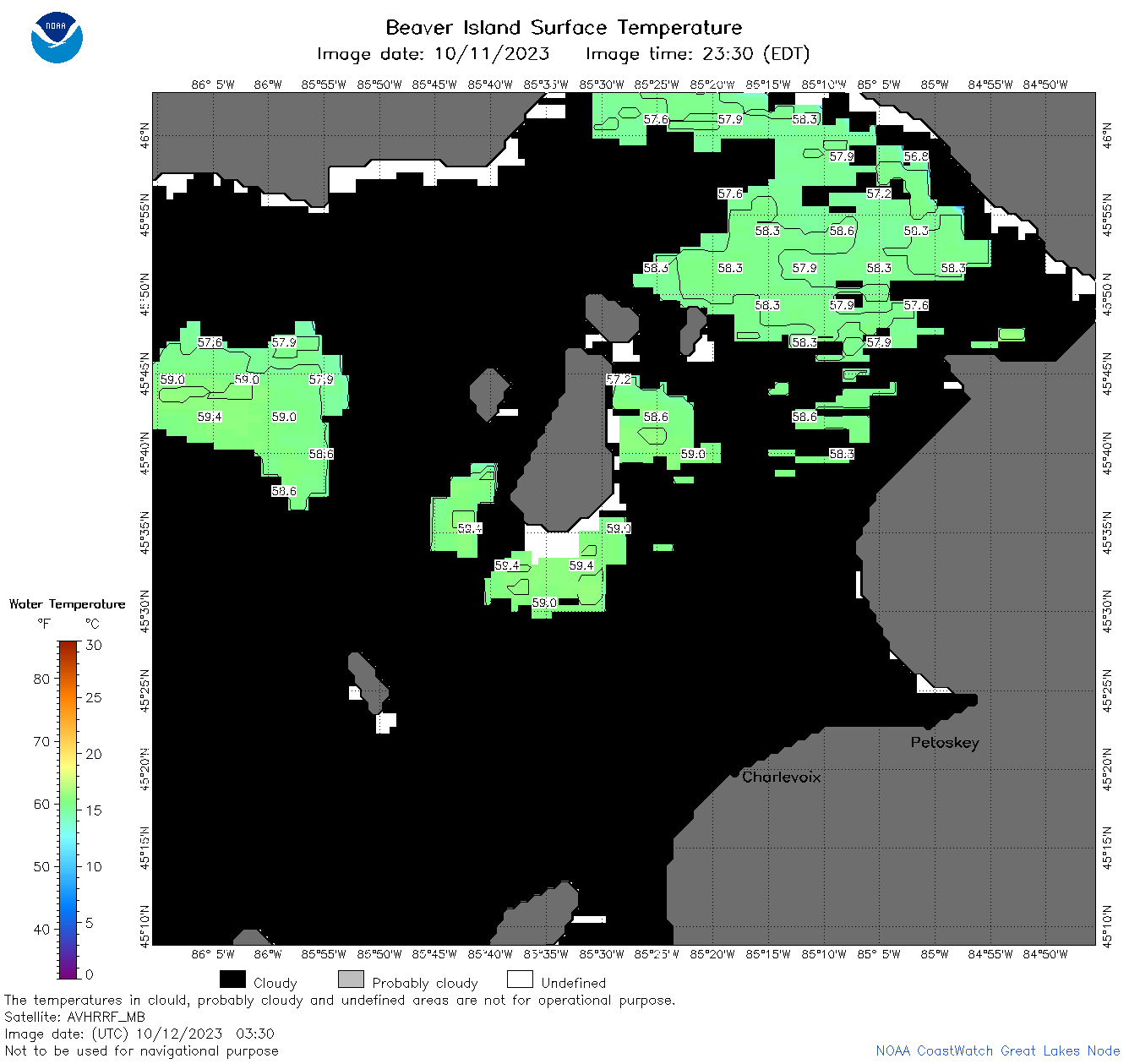Click the 15 °C tick label
The height and width of the screenshot is (1064, 1129).
coord(94,810)
